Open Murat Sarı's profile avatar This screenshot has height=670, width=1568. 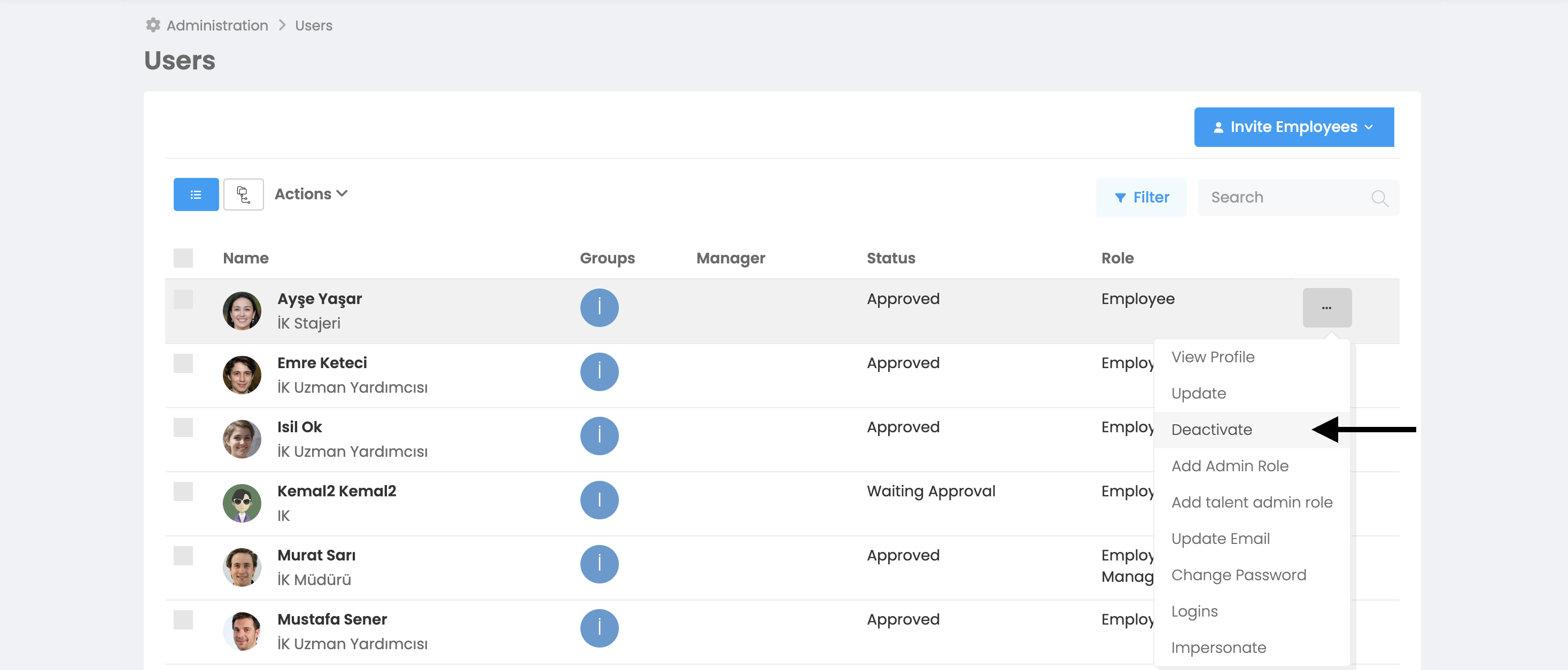pyautogui.click(x=242, y=567)
